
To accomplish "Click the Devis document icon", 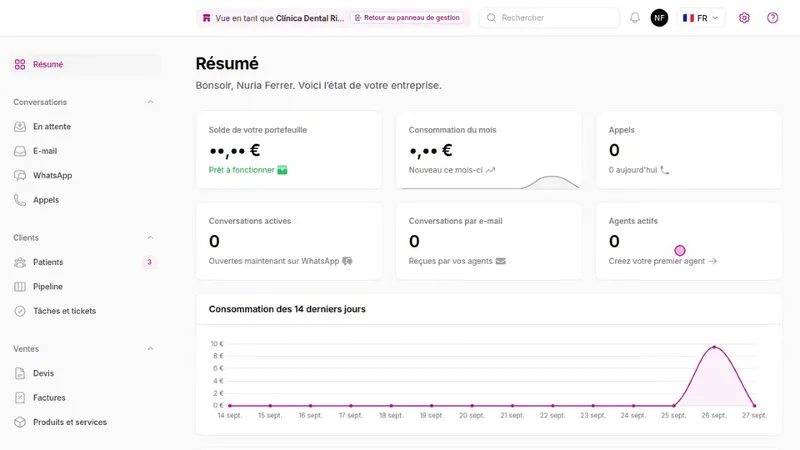I will coord(20,373).
